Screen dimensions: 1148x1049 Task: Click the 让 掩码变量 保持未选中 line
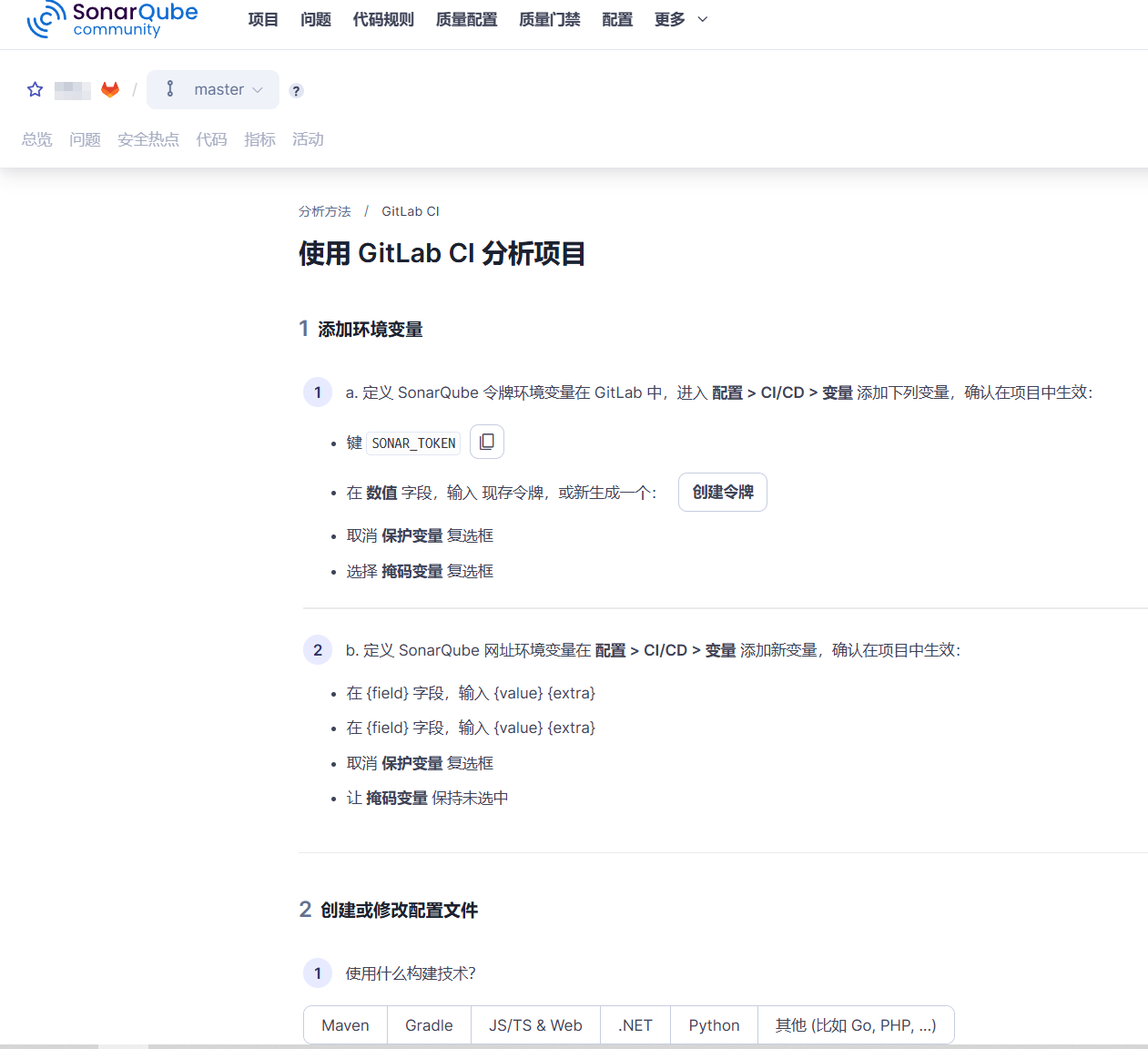pos(427,798)
